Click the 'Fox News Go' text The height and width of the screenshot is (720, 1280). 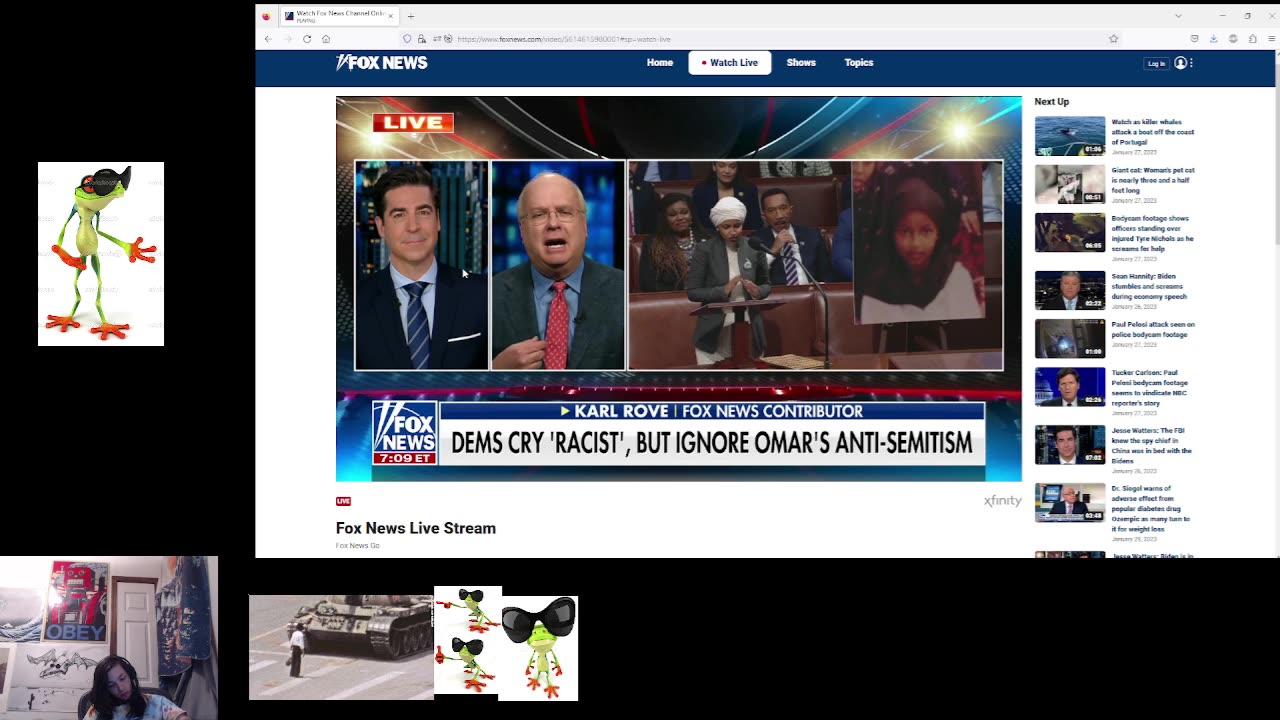coord(357,546)
